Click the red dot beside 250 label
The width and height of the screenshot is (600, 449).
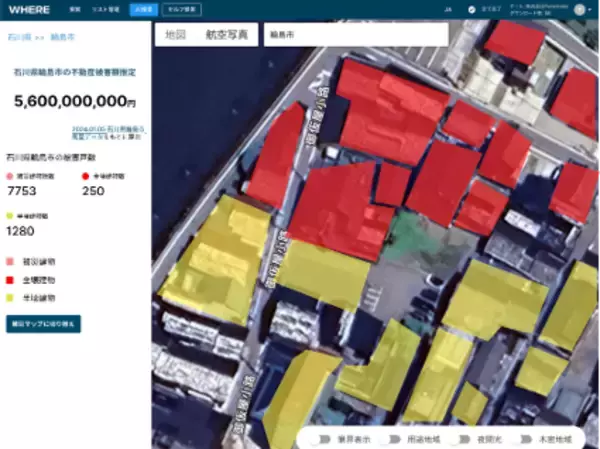[x=85, y=176]
